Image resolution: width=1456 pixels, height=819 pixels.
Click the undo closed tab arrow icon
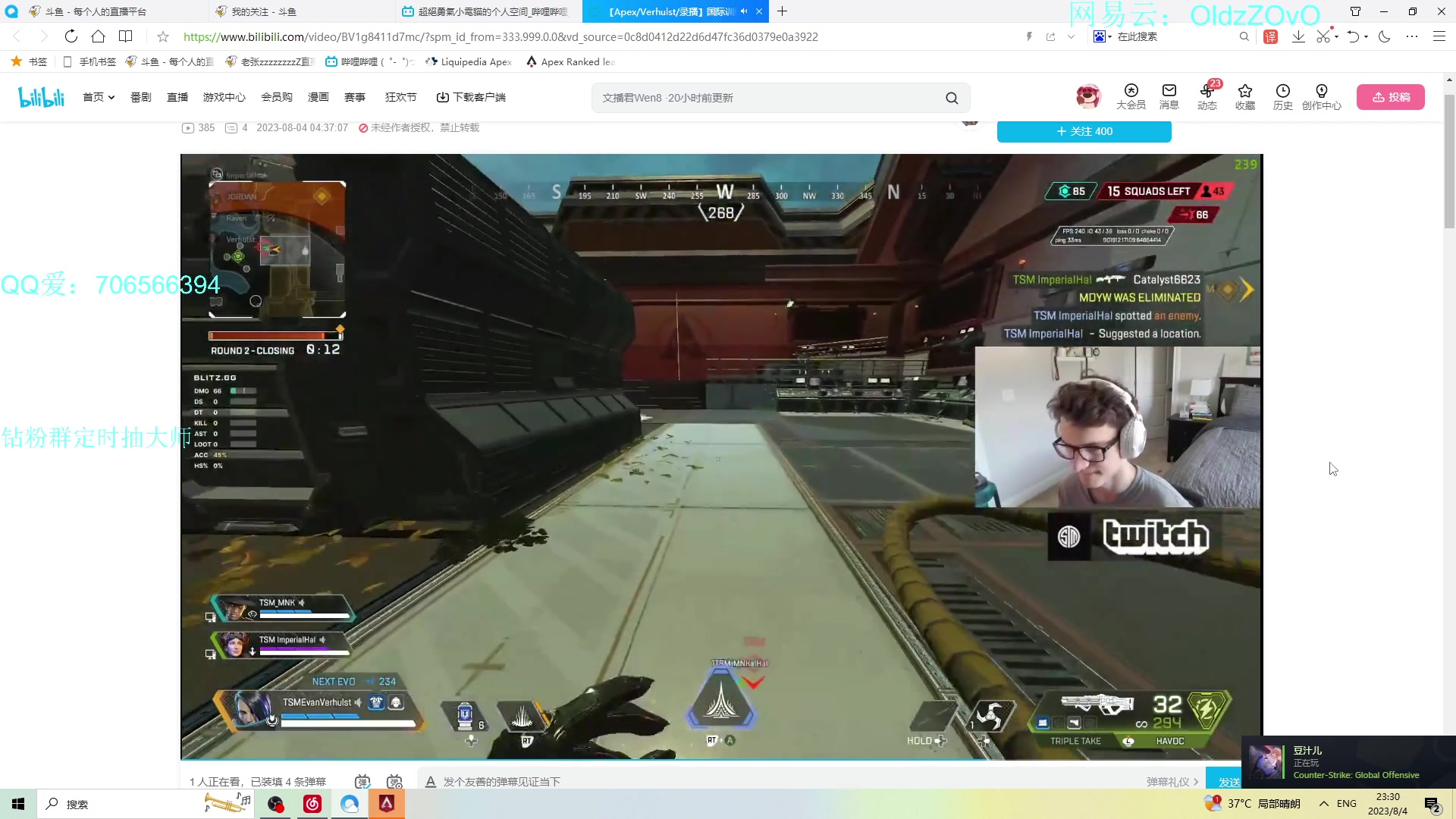[1353, 36]
